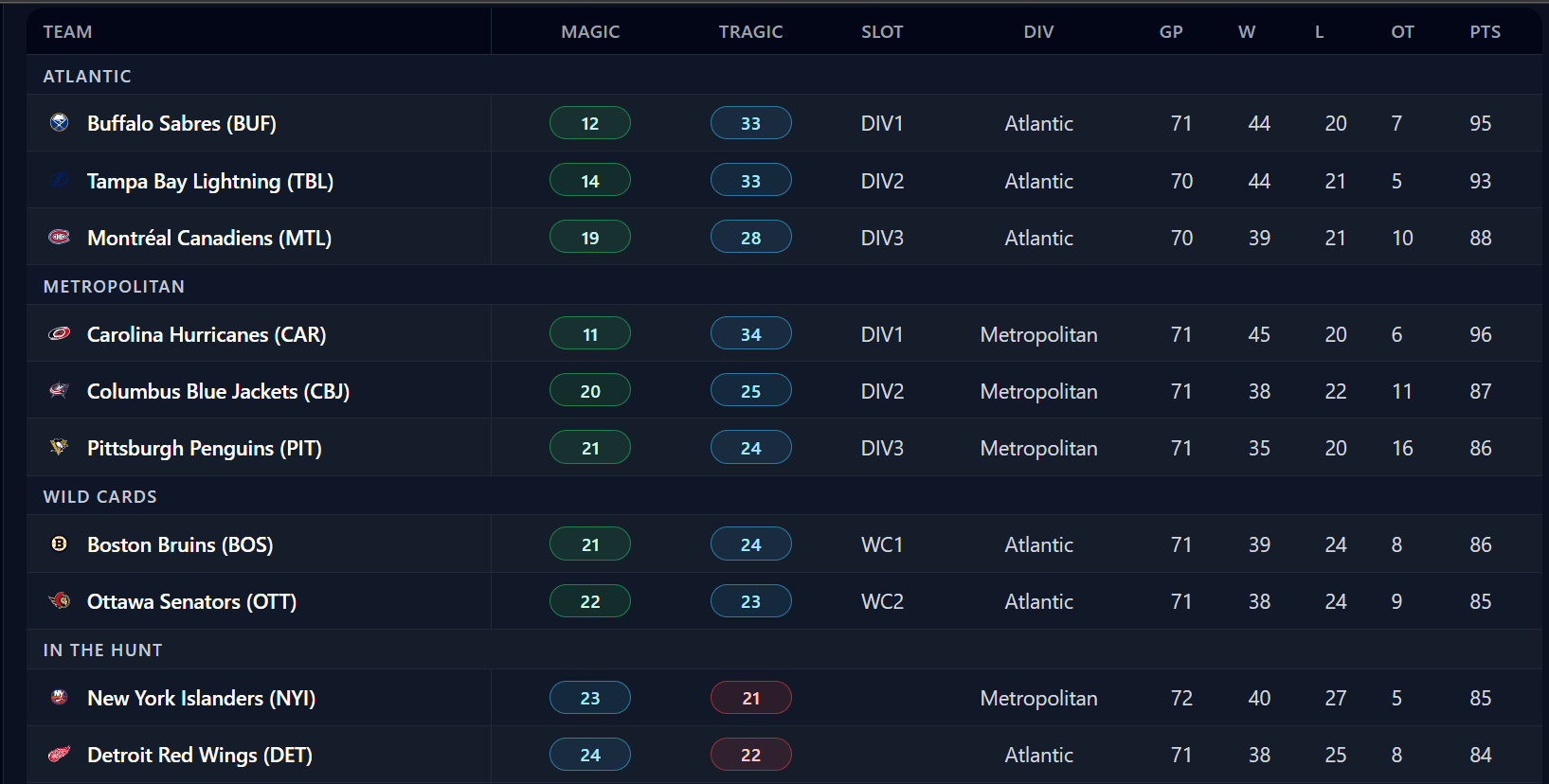The width and height of the screenshot is (1549, 784).
Task: Click the Montréal Canadiens logo icon
Action: tap(60, 237)
